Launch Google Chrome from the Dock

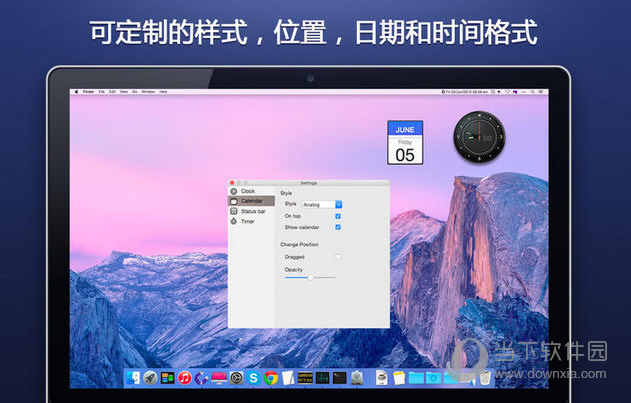point(271,378)
